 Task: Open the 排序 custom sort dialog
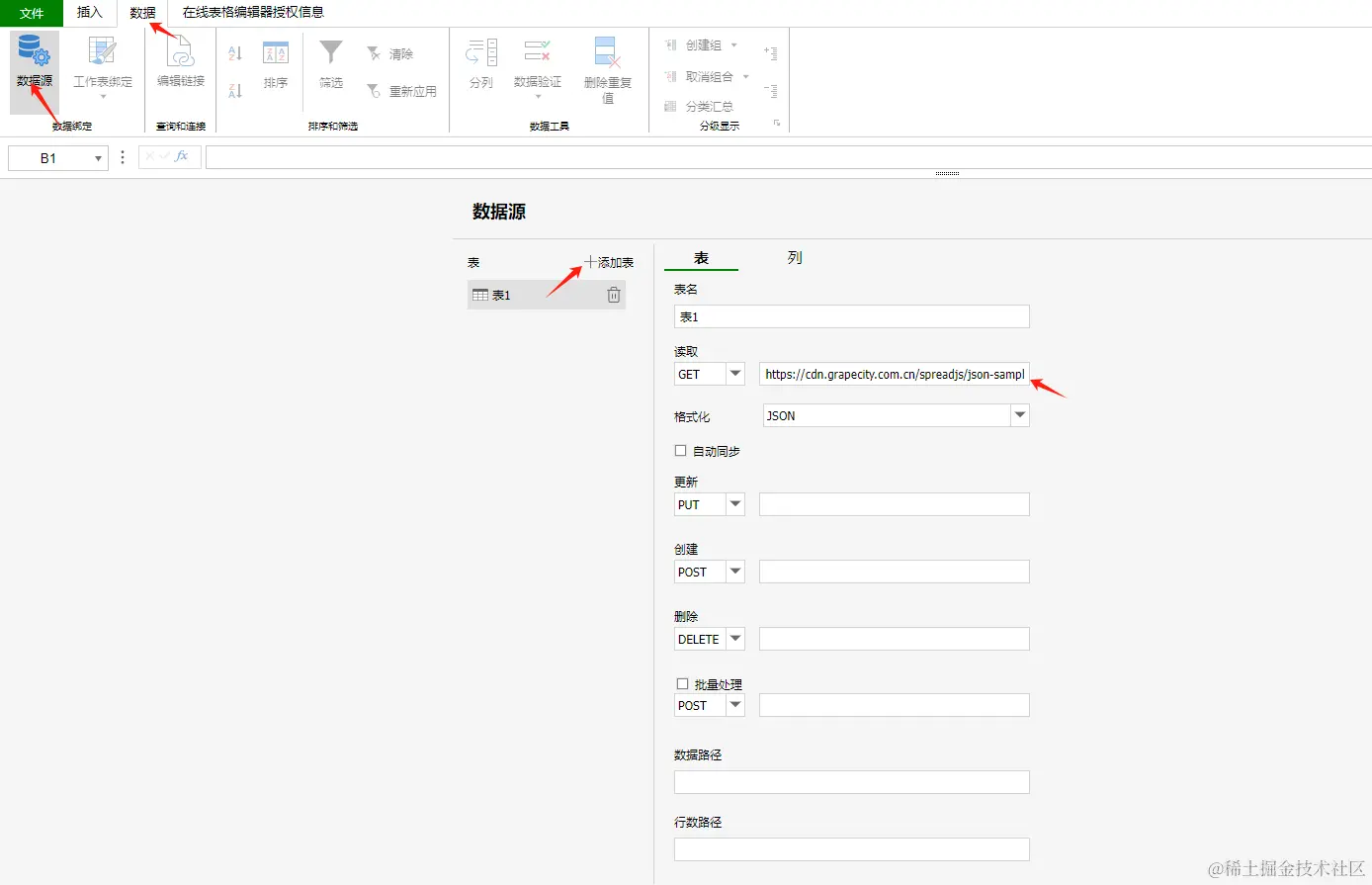pyautogui.click(x=276, y=64)
